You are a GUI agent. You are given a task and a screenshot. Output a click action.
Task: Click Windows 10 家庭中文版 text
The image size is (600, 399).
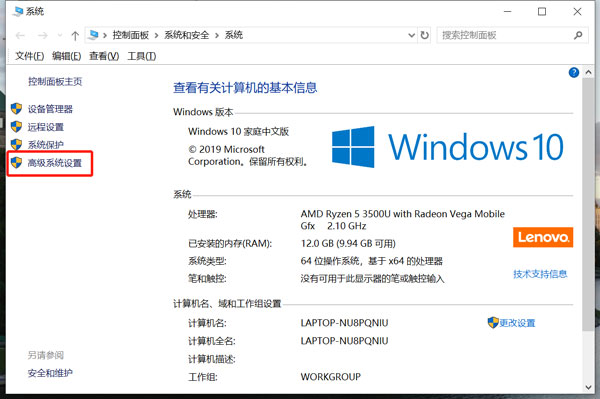point(238,132)
